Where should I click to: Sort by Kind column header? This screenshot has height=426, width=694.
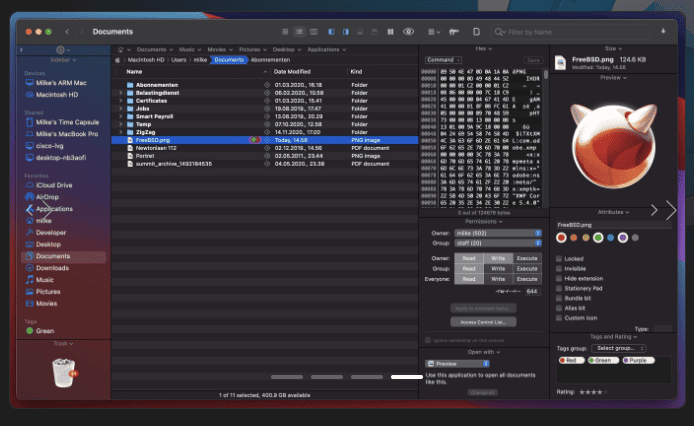(356, 72)
